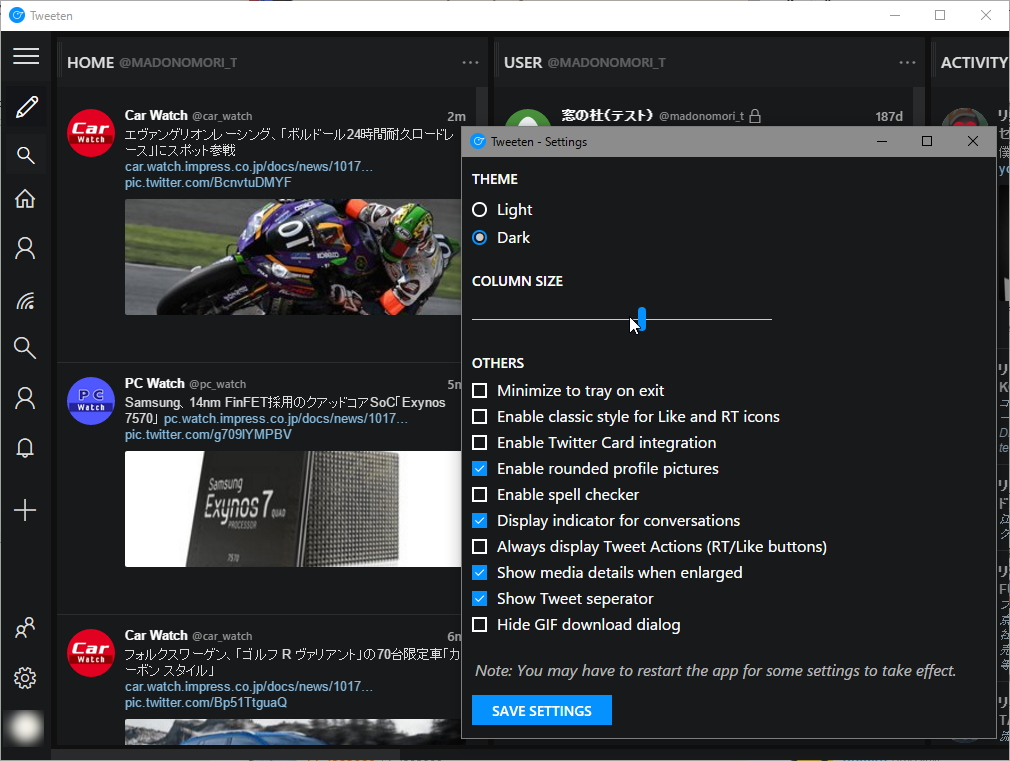Click the first Car Watch avatar (Evangelion tweet)

click(x=91, y=133)
